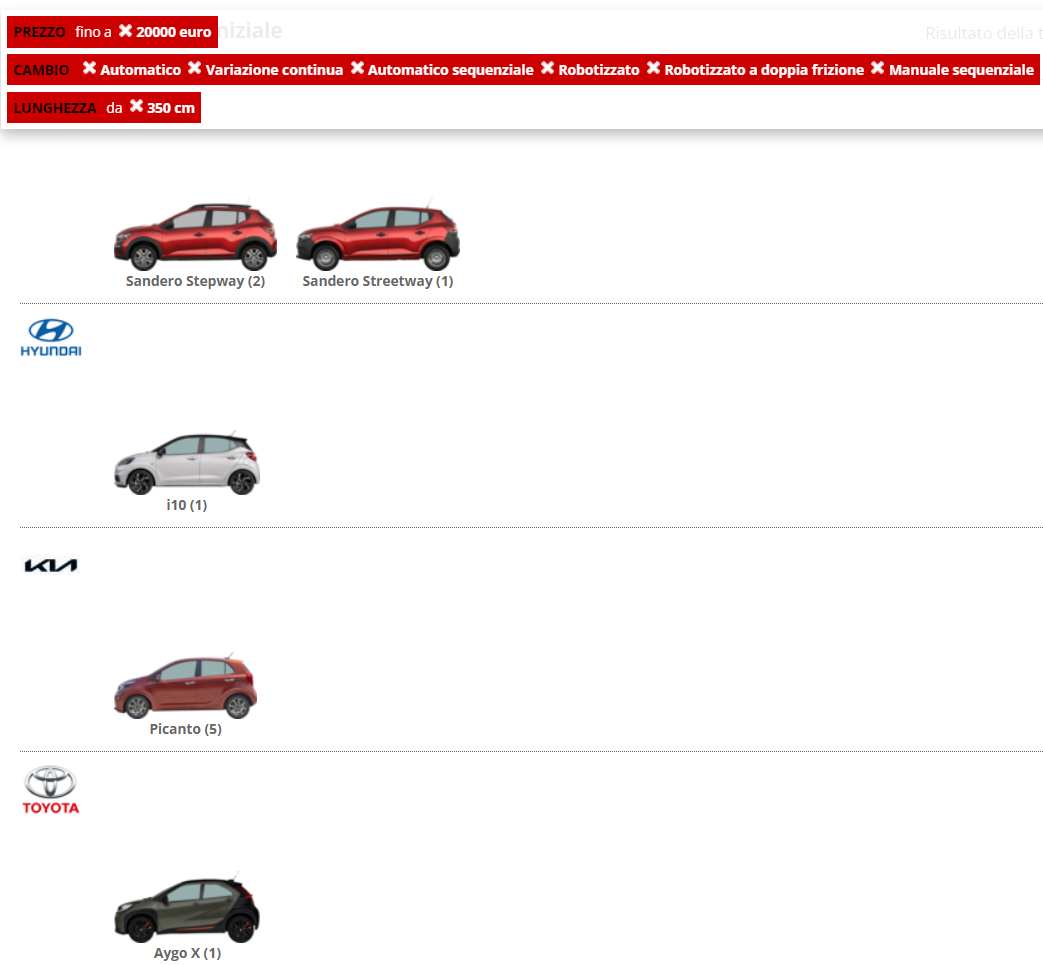Click the Automatico filter text
Screen dimensions: 1043x965
click(140, 70)
